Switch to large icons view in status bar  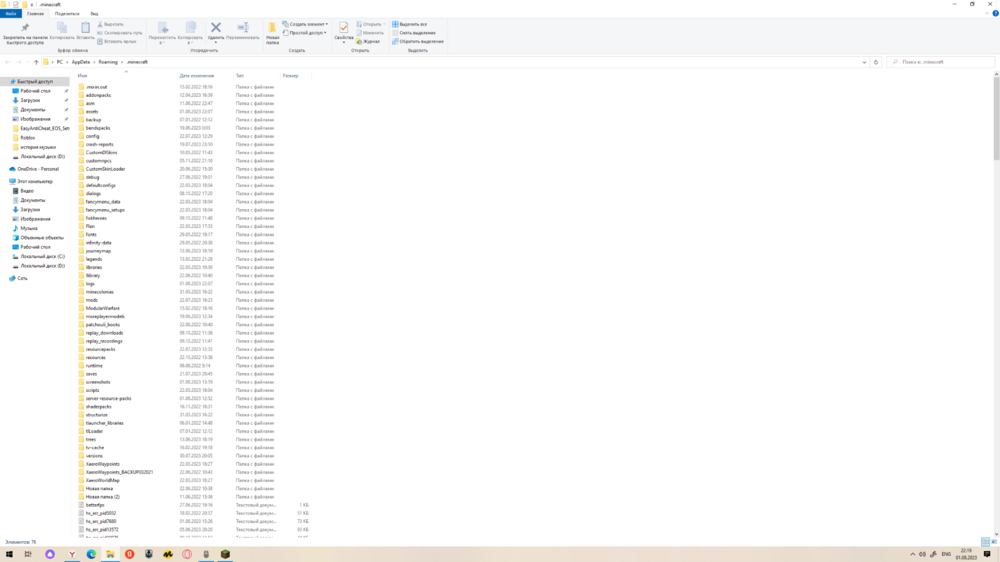coord(994,542)
